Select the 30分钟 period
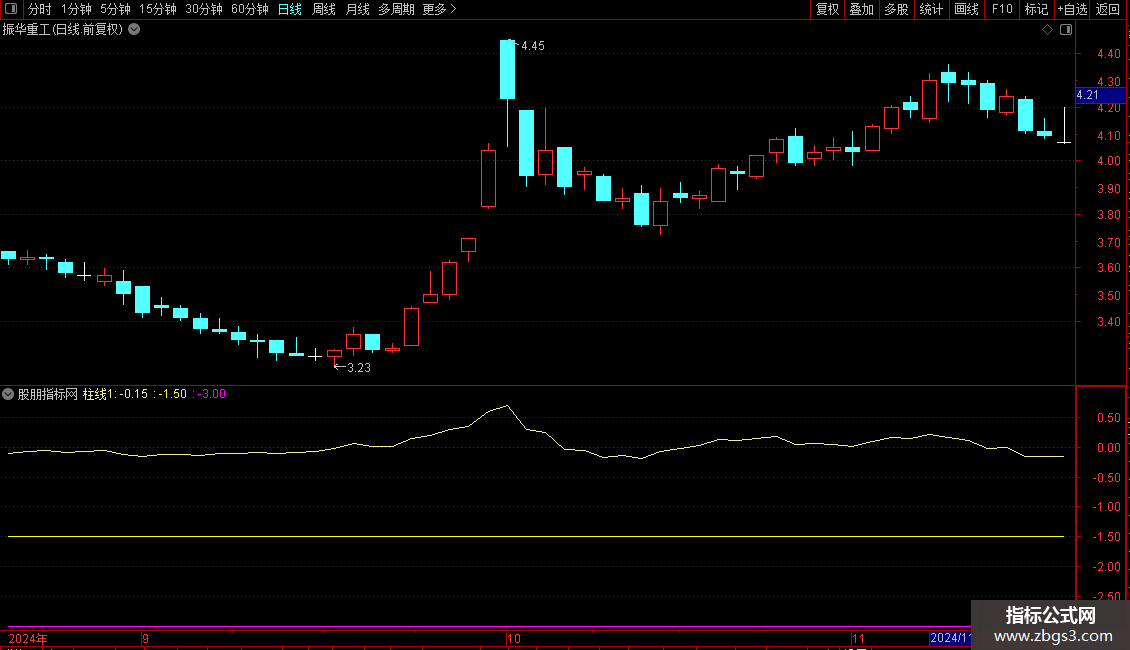 coord(204,9)
